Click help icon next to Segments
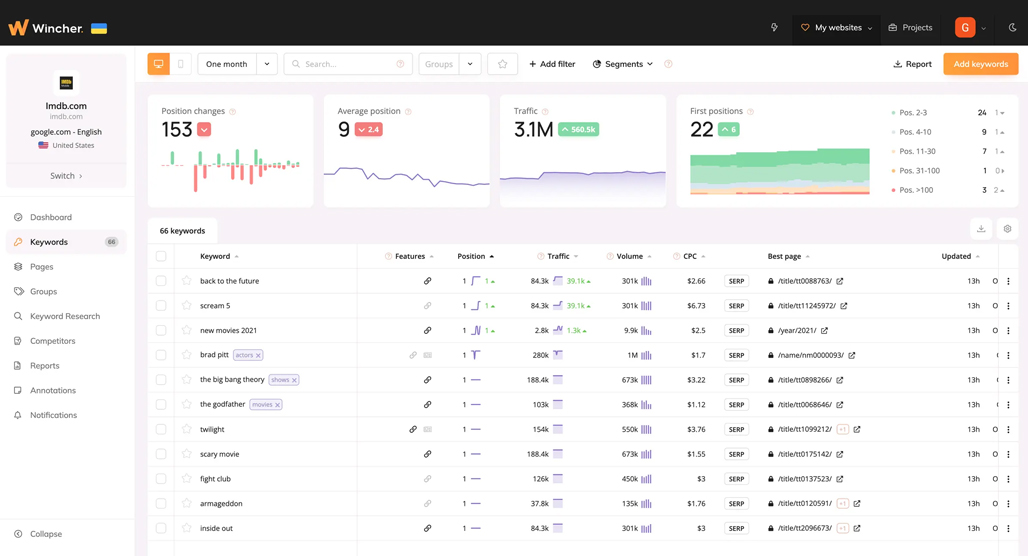Image resolution: width=1028 pixels, height=556 pixels. pyautogui.click(x=668, y=64)
